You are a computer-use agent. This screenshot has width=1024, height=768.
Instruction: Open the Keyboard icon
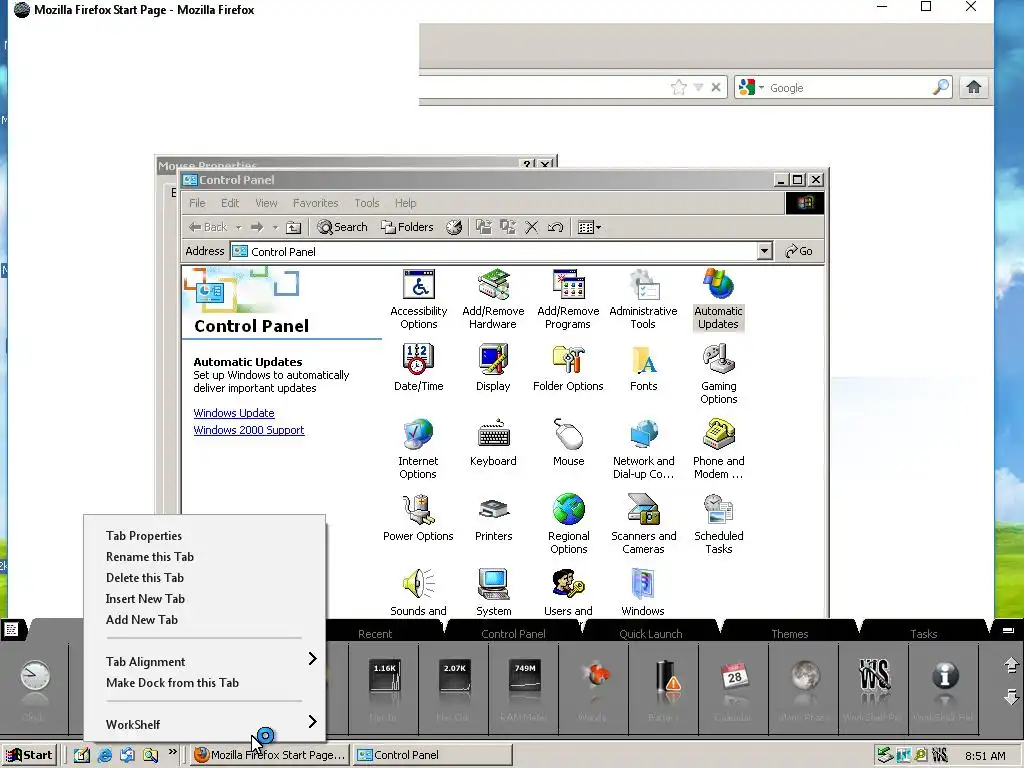pyautogui.click(x=493, y=443)
